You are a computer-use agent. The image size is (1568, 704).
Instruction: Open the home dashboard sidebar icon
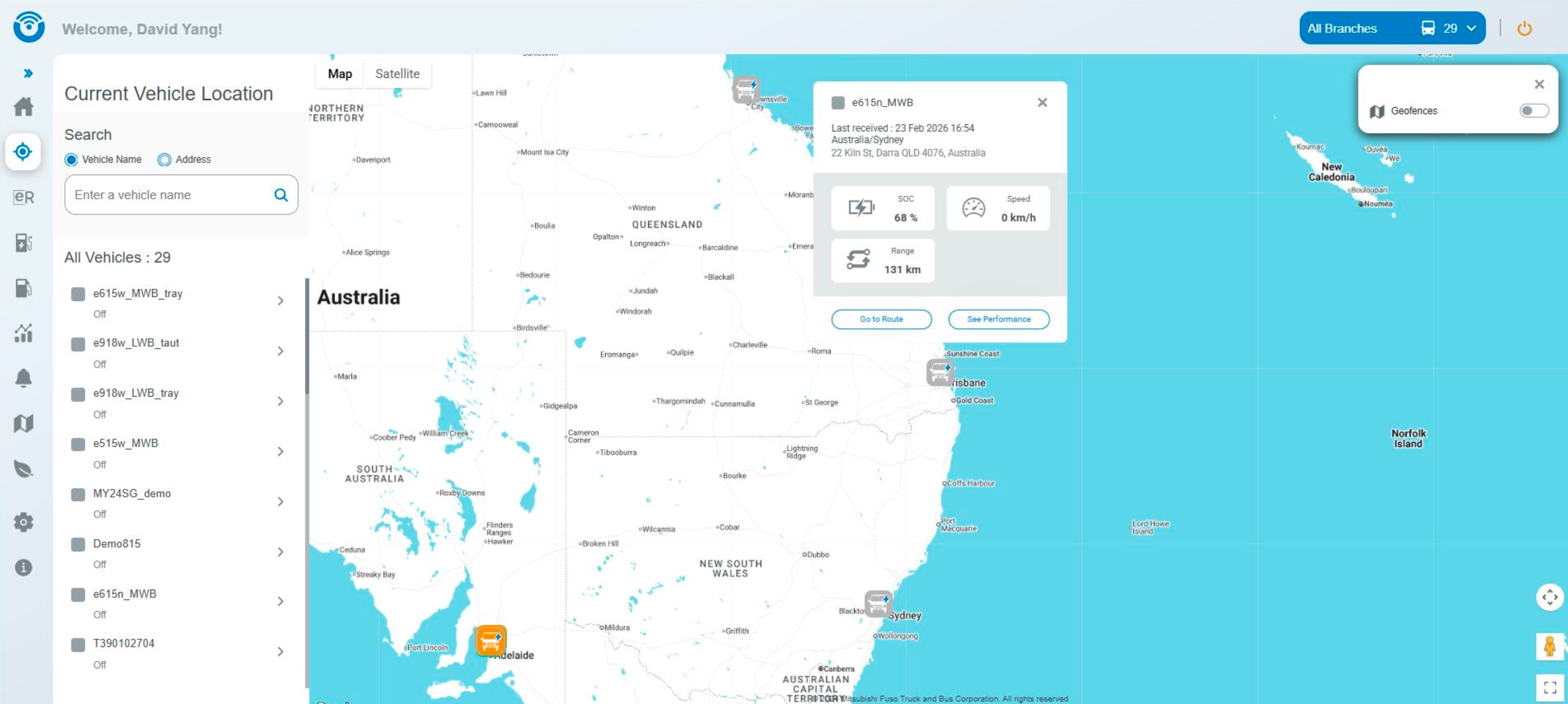tap(23, 106)
